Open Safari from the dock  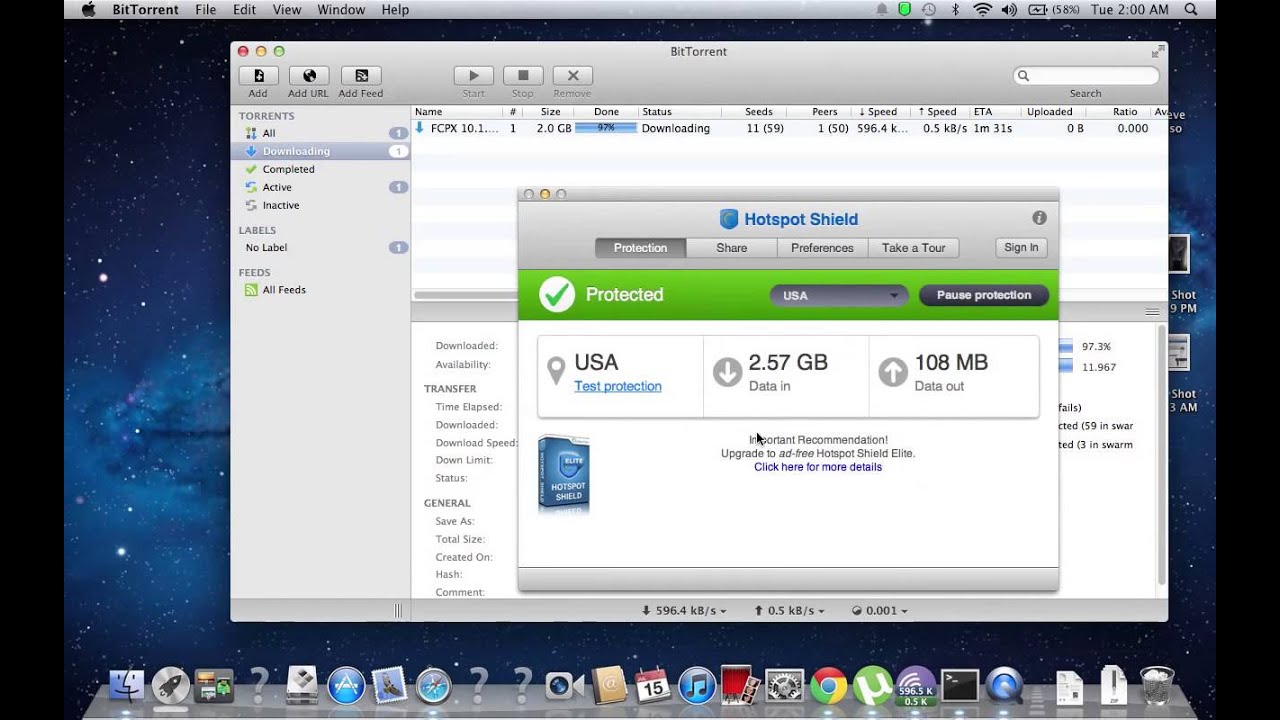tap(434, 685)
